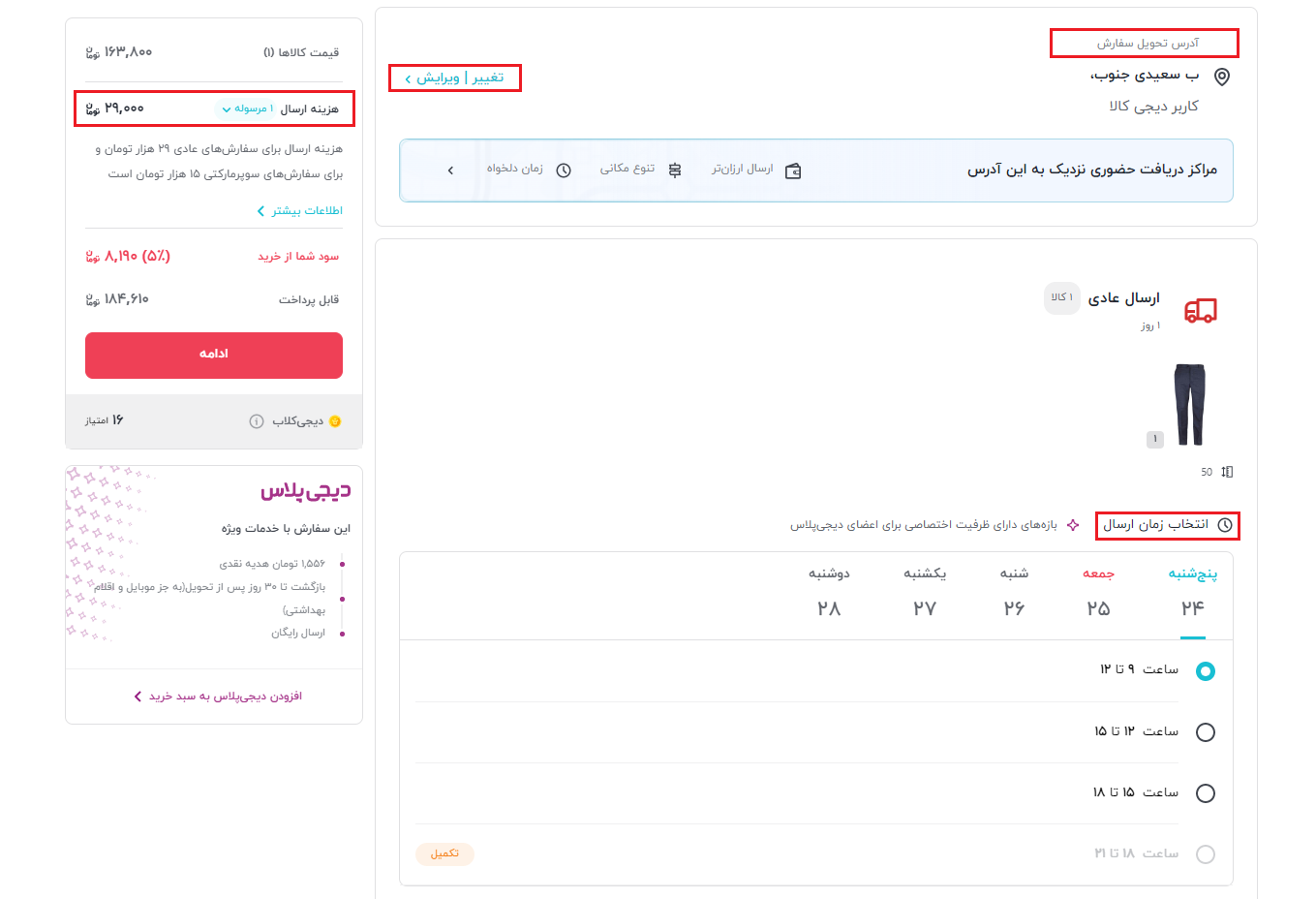Click the info icon next to دیجی‌کلاب

(x=257, y=421)
